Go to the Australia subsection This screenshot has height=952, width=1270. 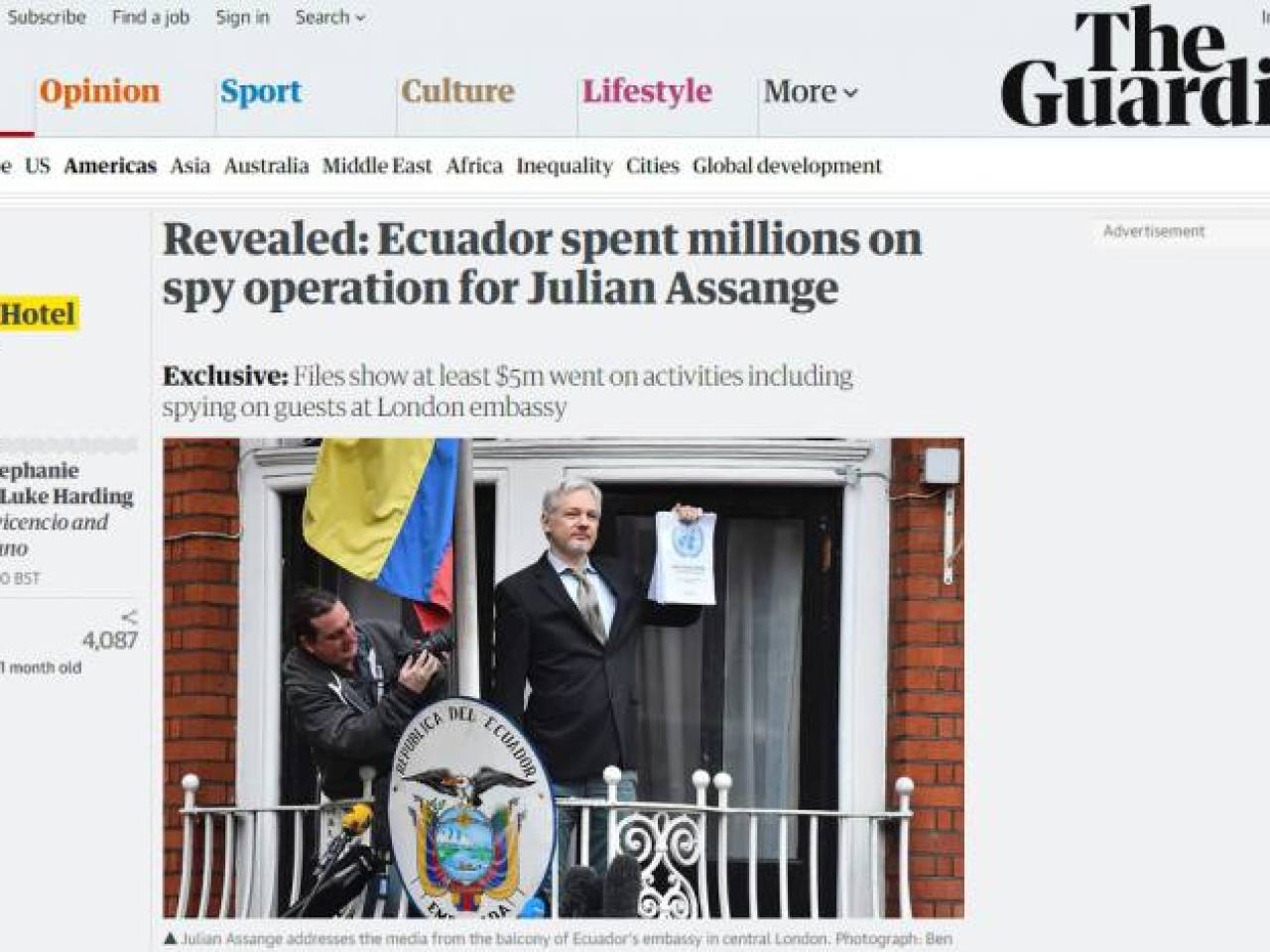point(266,166)
